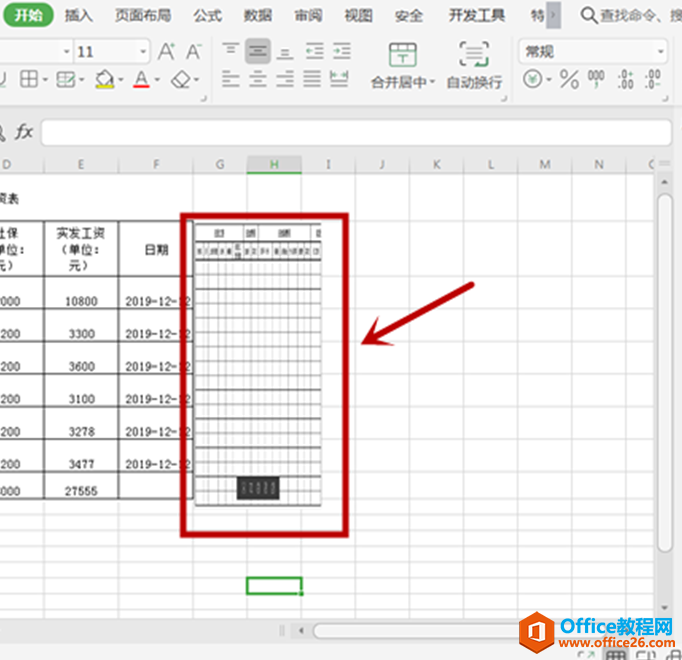
Task: Switch to the 视图 tab
Action: click(358, 16)
